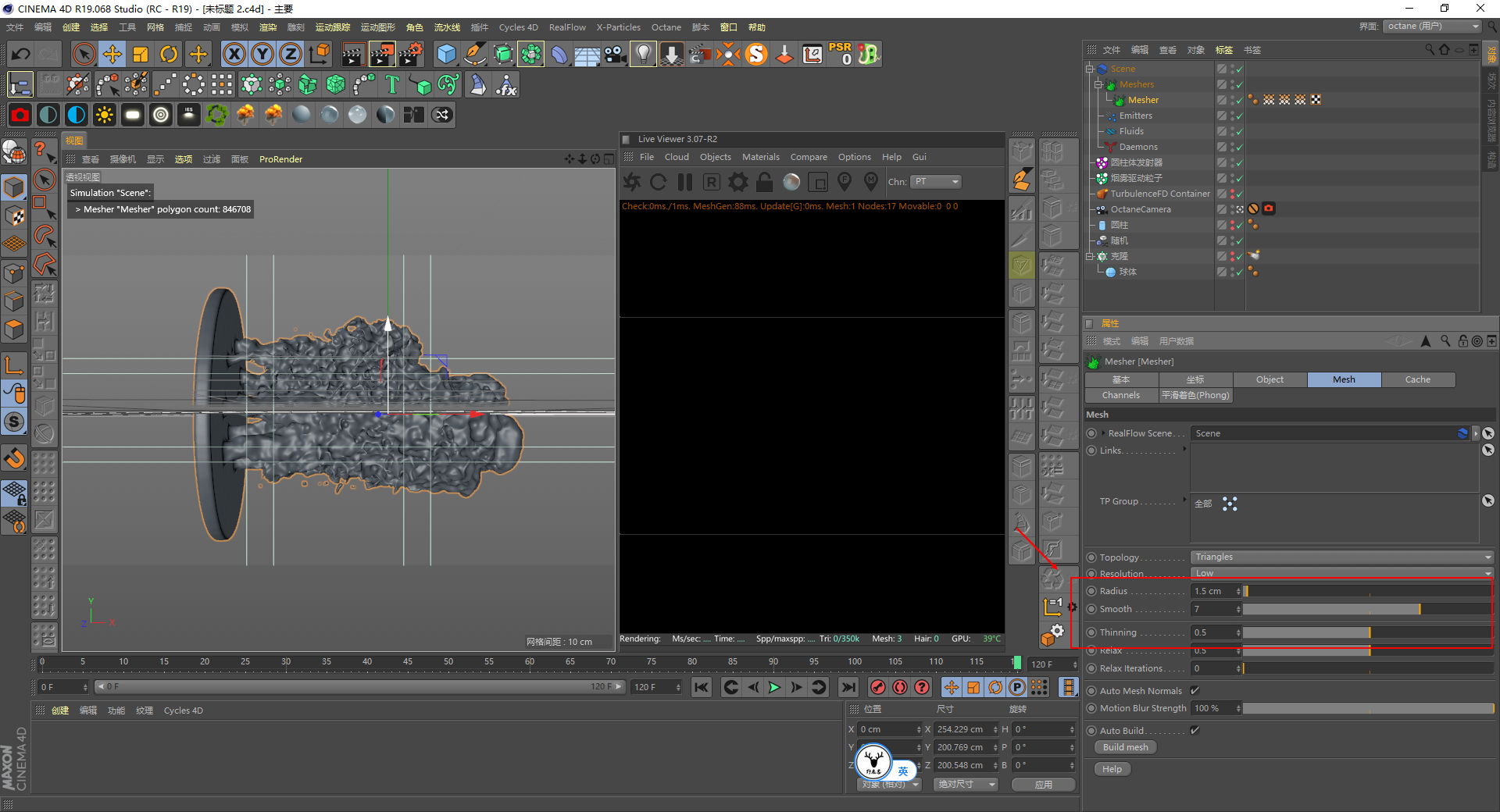The width and height of the screenshot is (1500, 812).
Task: Toggle the Y axis lock icon
Action: 262,54
